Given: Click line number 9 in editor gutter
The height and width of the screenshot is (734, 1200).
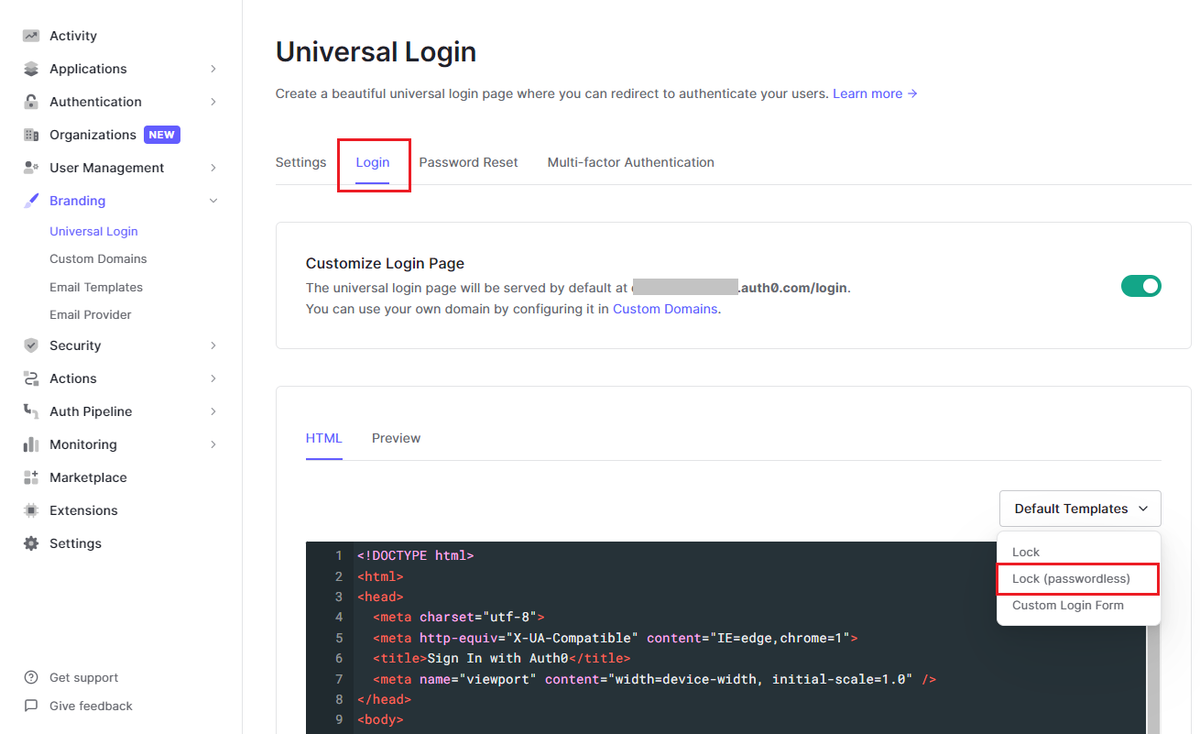Looking at the screenshot, I should 339,720.
